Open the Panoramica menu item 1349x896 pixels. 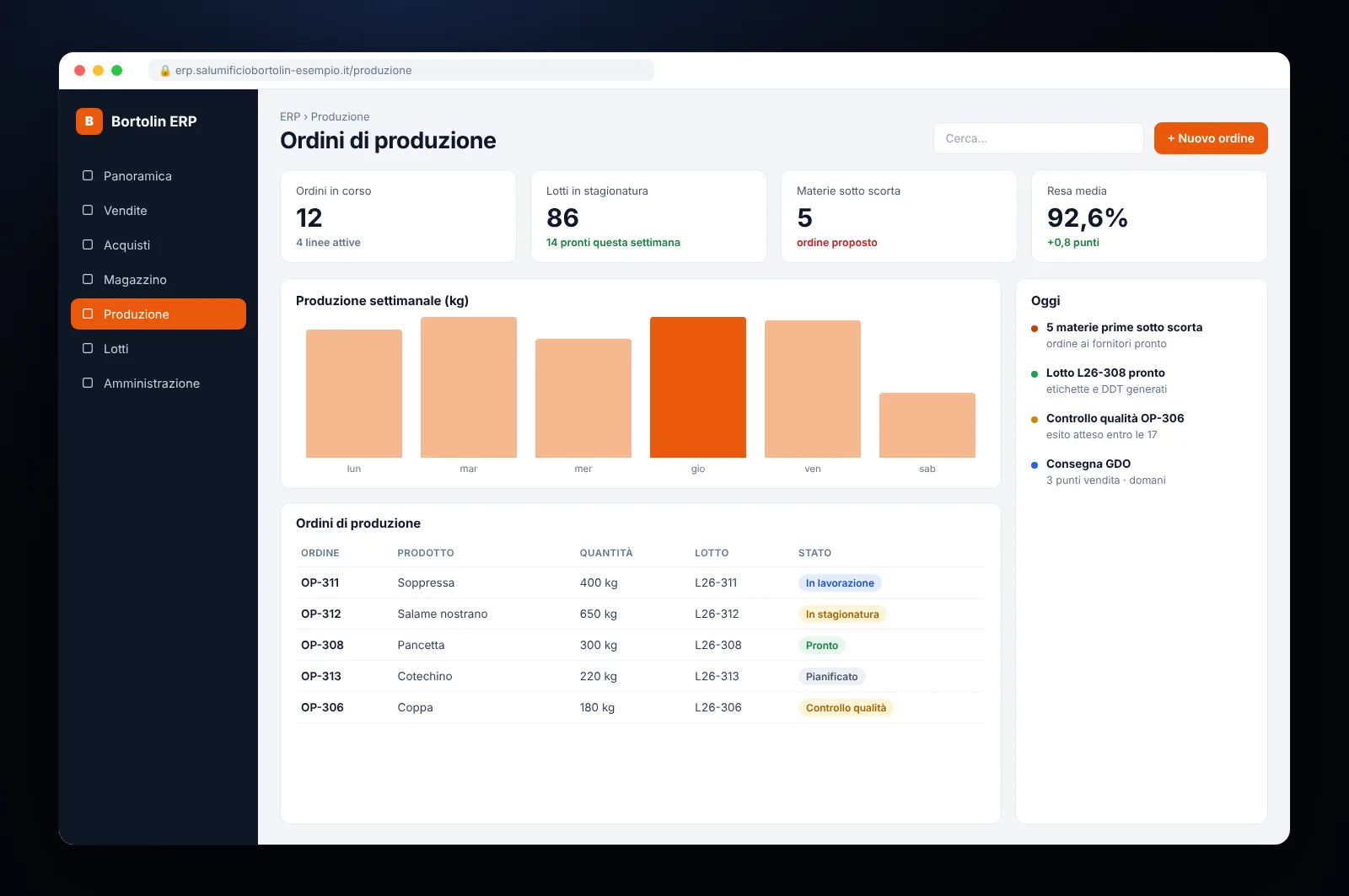coord(159,176)
